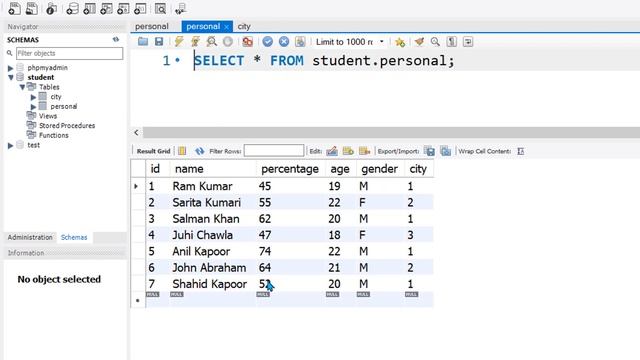Expand the test schema
This screenshot has width=640, height=360.
(11, 145)
